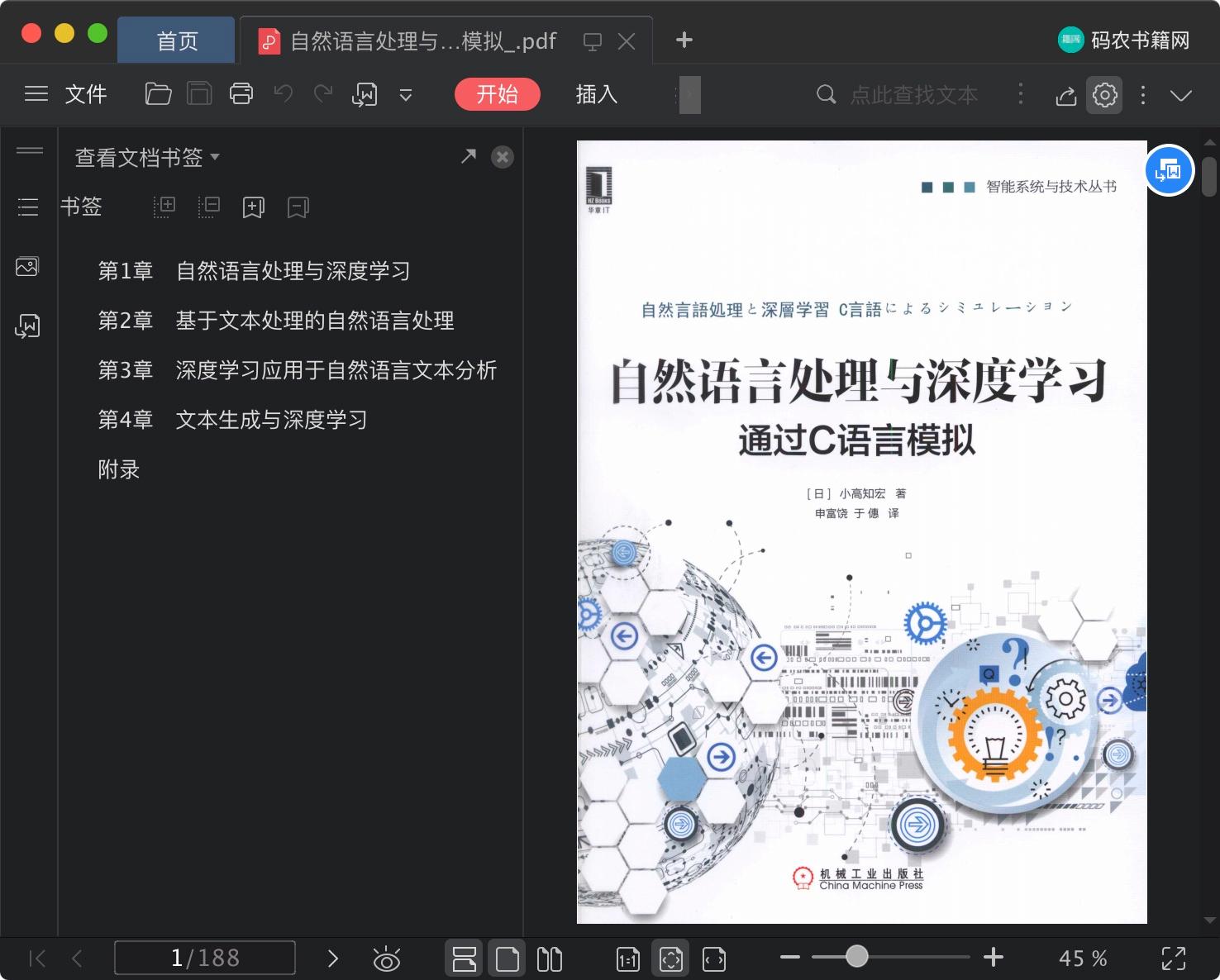Go to the next page
The height and width of the screenshot is (980, 1220).
tap(333, 959)
